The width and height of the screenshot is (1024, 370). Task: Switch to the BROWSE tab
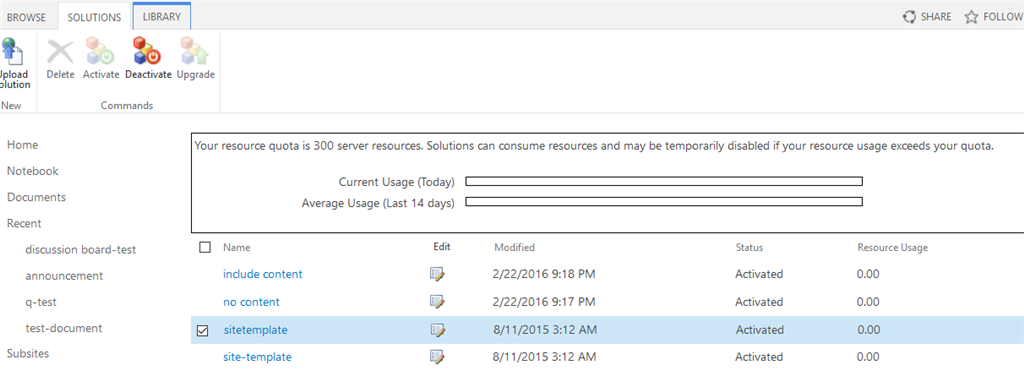coord(26,17)
